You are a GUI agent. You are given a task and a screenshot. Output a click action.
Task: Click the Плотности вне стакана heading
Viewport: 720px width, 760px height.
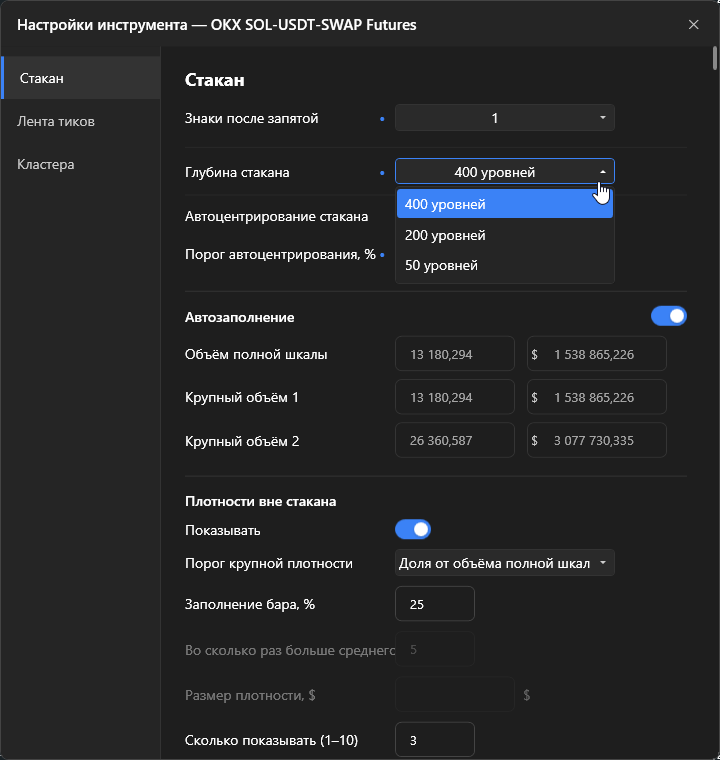[260, 501]
